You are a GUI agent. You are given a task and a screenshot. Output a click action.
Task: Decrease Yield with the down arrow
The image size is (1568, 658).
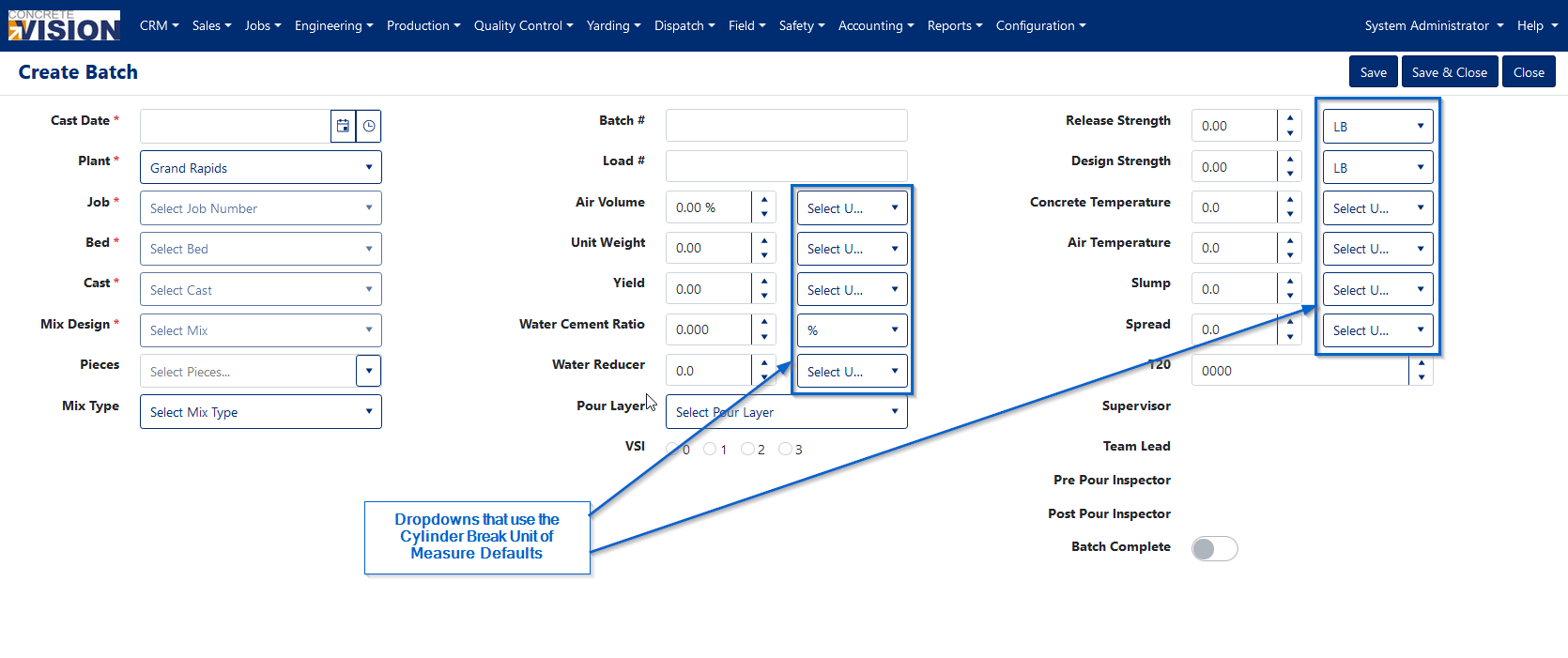coord(764,297)
